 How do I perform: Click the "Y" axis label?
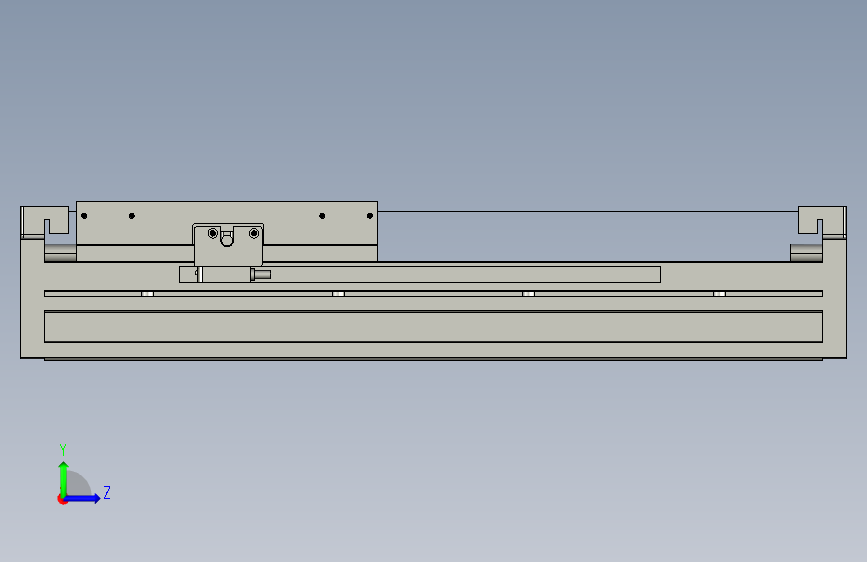[63, 449]
